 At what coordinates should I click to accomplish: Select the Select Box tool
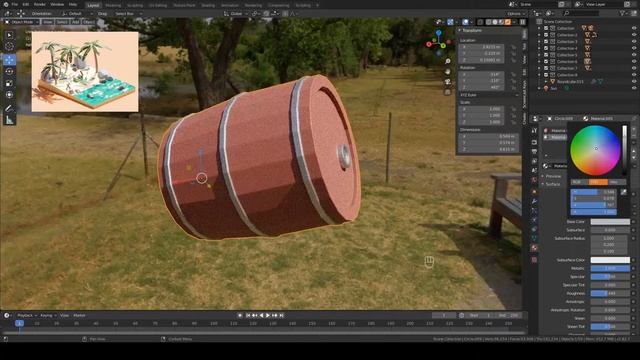click(9, 36)
